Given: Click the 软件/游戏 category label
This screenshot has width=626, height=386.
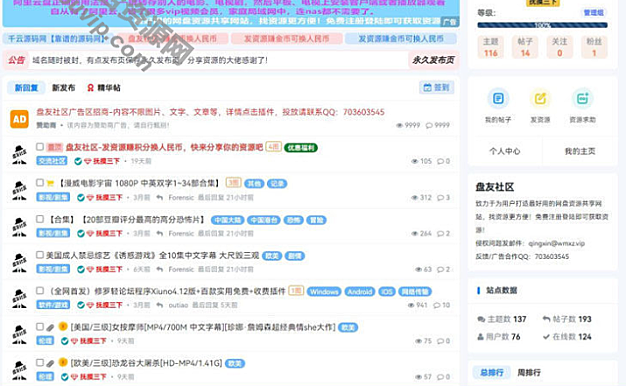Looking at the screenshot, I should (53, 305).
